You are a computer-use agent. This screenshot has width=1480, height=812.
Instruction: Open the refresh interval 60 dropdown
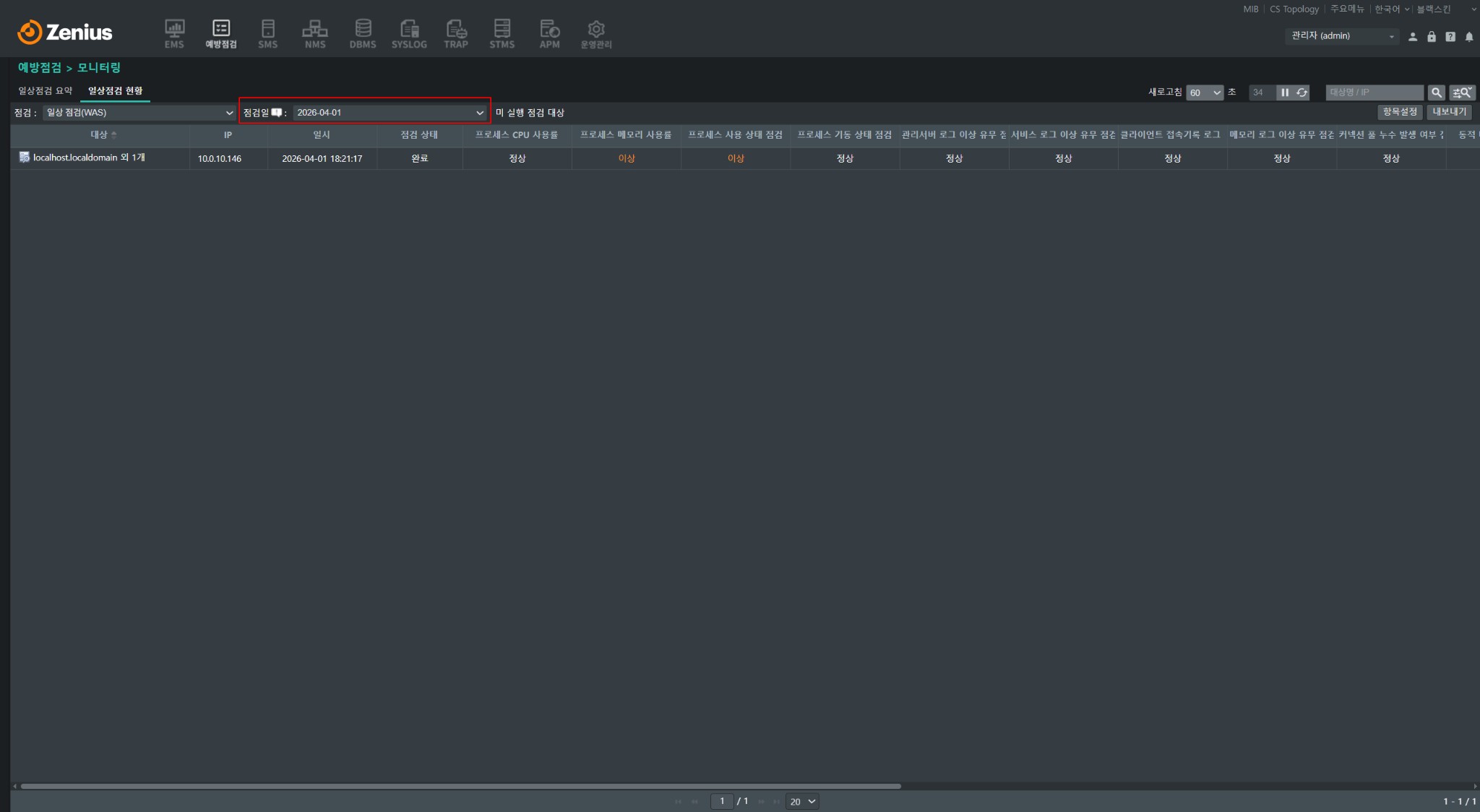coord(1205,92)
